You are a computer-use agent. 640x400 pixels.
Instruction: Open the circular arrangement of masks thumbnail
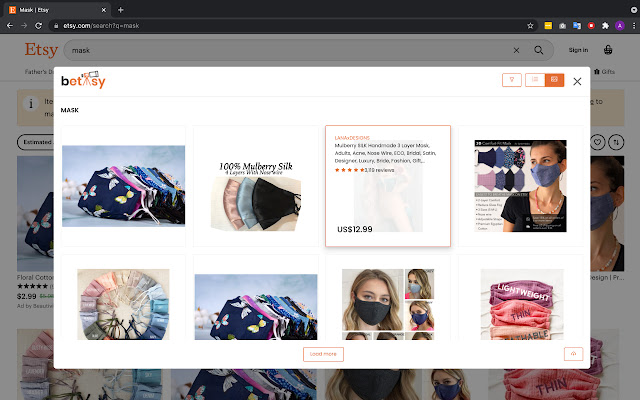click(x=123, y=304)
